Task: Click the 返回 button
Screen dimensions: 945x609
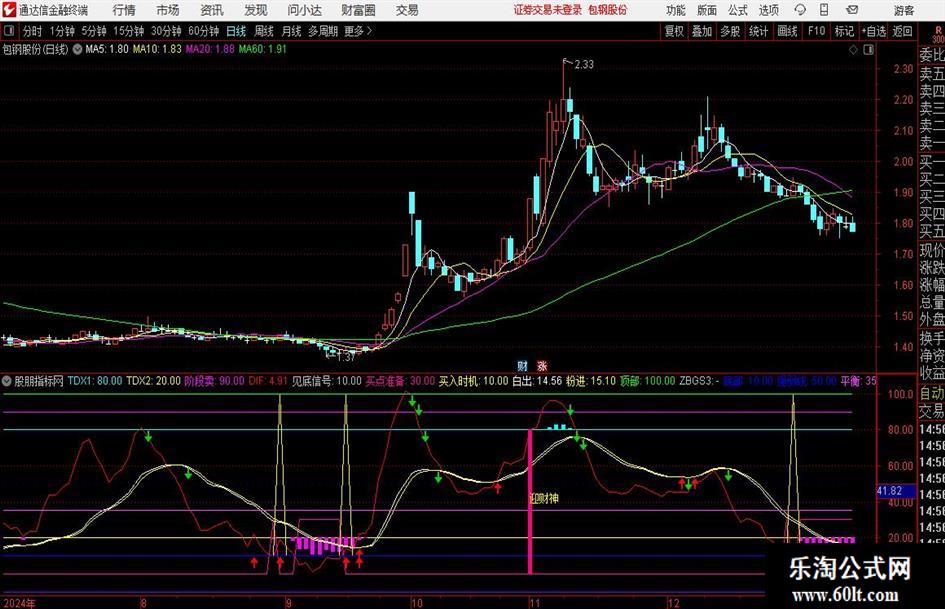Action: tap(902, 31)
